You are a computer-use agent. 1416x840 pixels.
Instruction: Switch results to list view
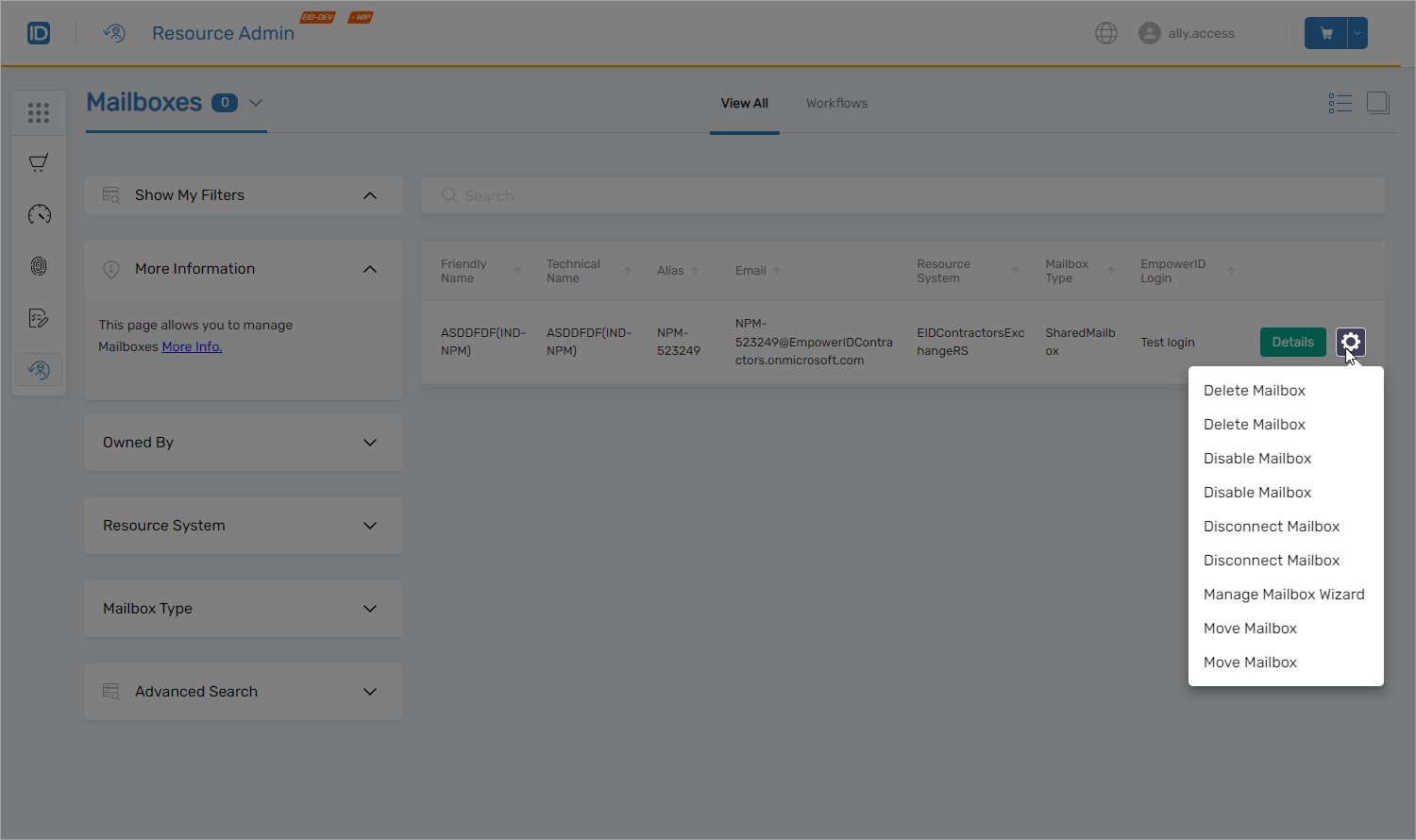(1340, 103)
